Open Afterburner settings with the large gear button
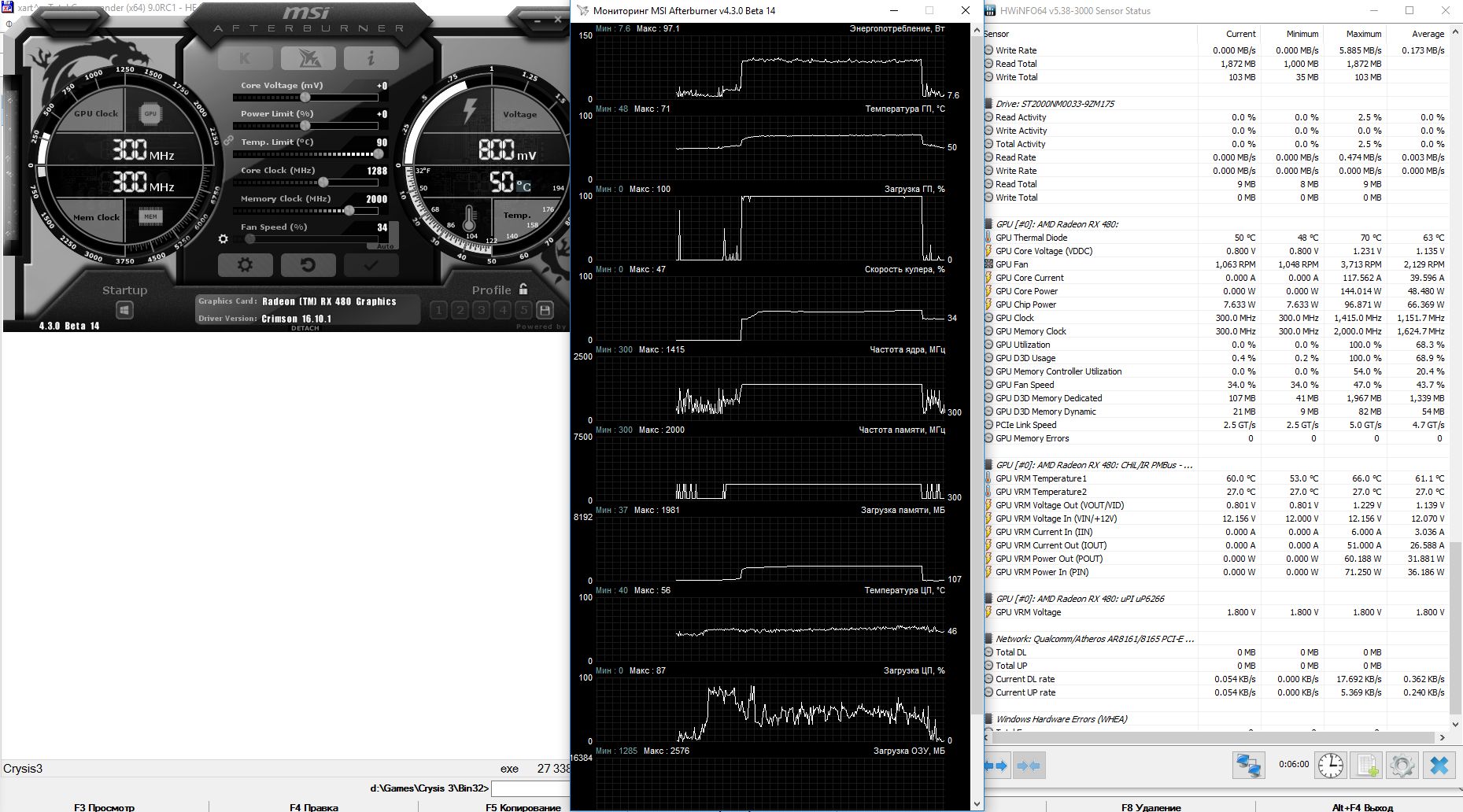Image resolution: width=1463 pixels, height=812 pixels. pos(246,265)
